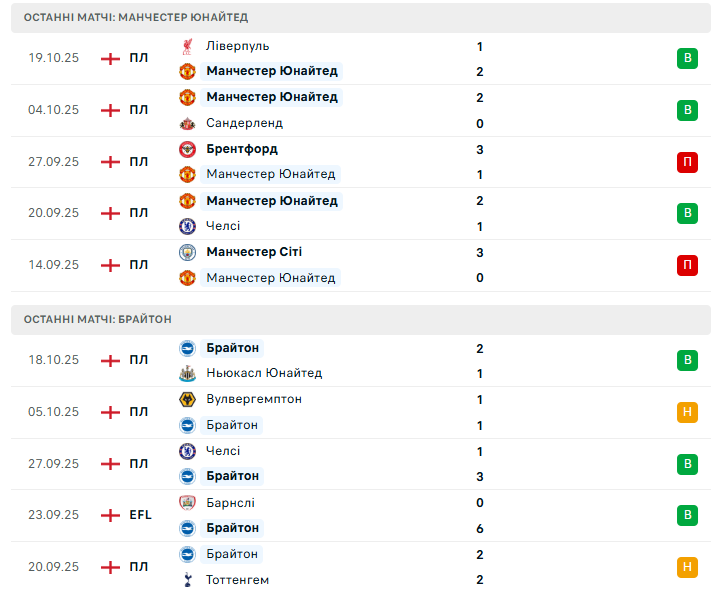This screenshot has width=721, height=595.
Task: Open the Ньюкасл Юнайтед team link
Action: coord(264,373)
